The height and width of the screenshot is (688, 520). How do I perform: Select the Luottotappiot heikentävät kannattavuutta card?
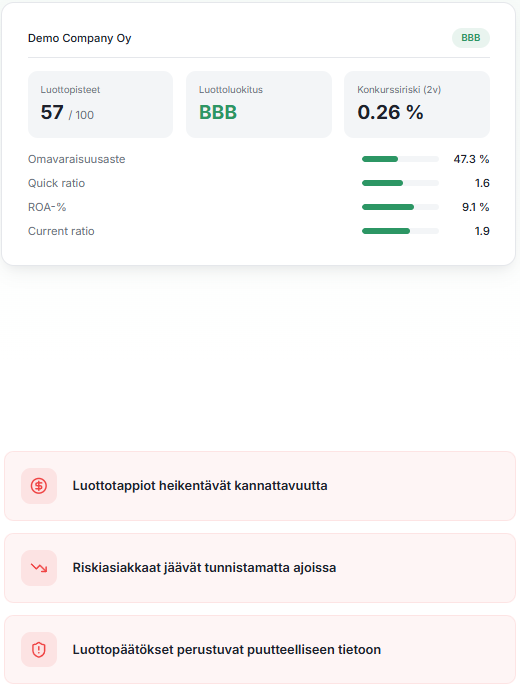point(260,486)
